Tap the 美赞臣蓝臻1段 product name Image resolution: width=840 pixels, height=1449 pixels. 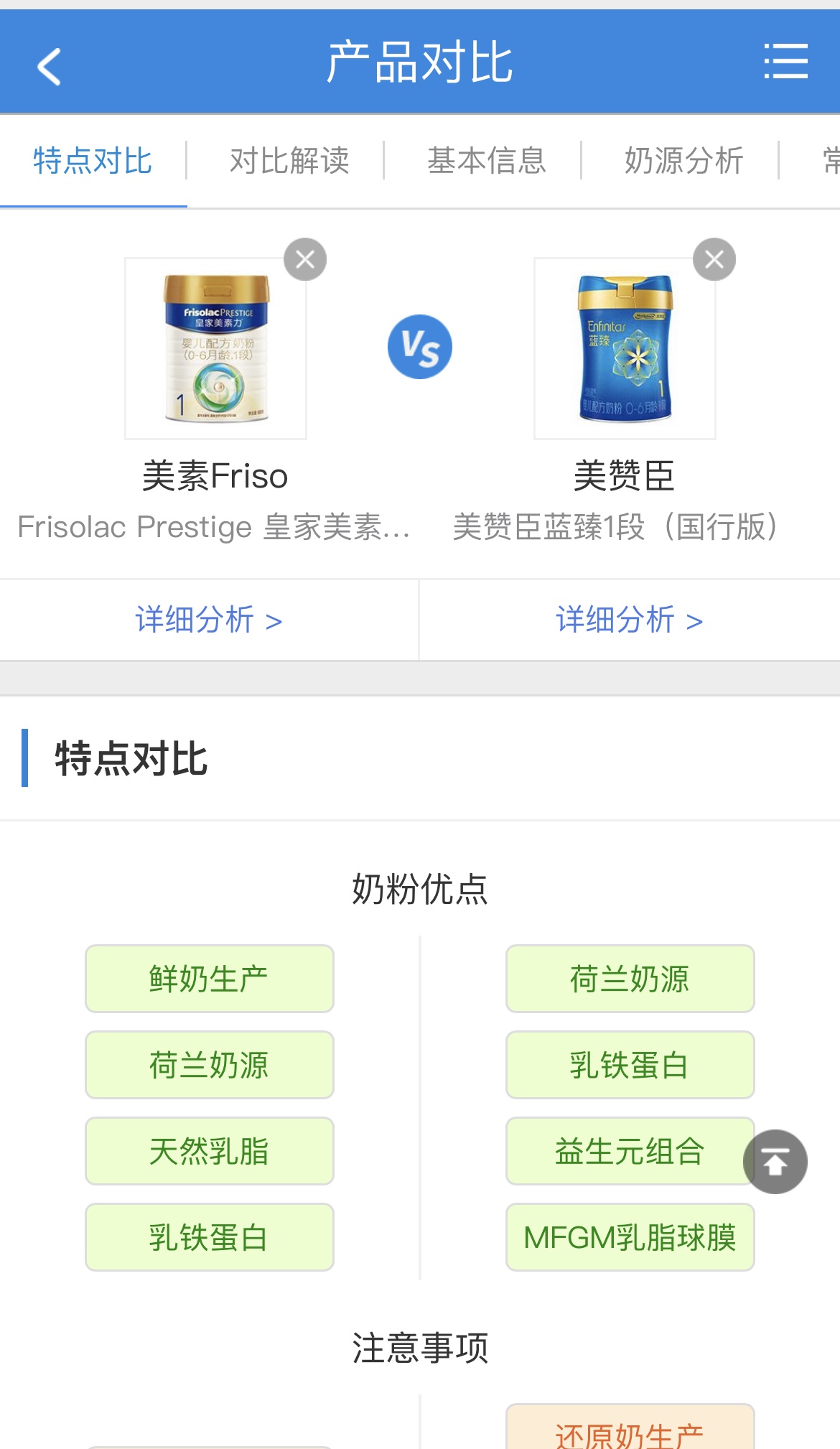615,526
